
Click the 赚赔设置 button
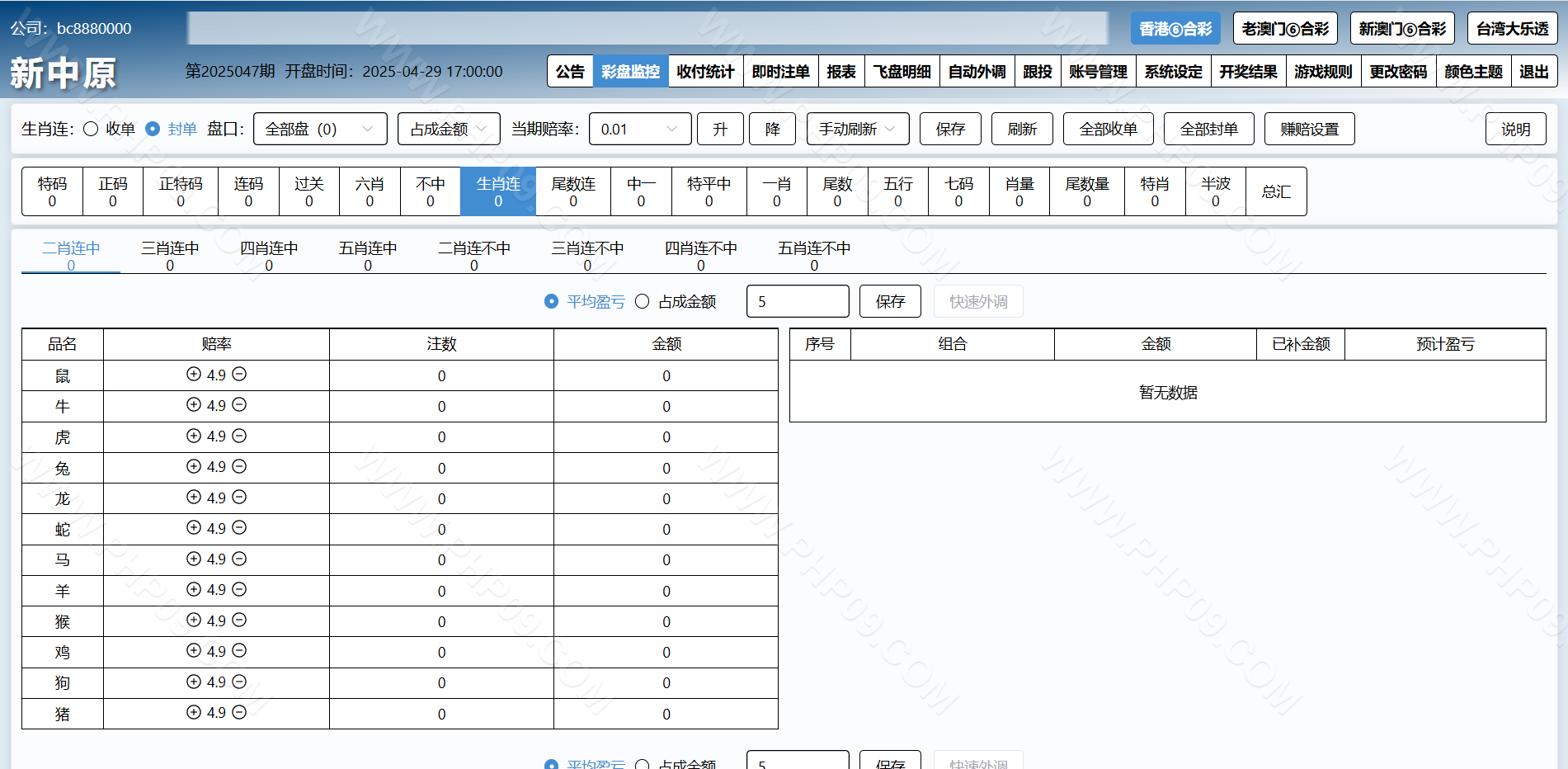[x=1309, y=129]
